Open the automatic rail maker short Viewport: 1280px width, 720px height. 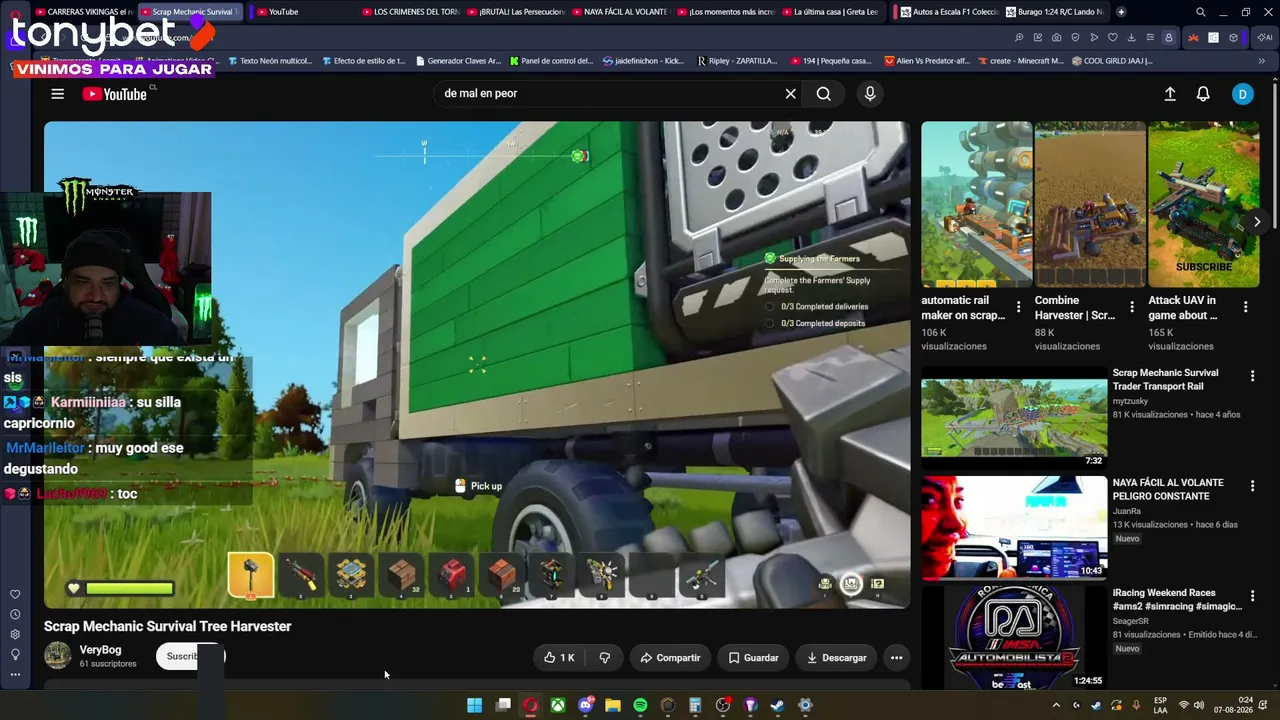[x=977, y=204]
